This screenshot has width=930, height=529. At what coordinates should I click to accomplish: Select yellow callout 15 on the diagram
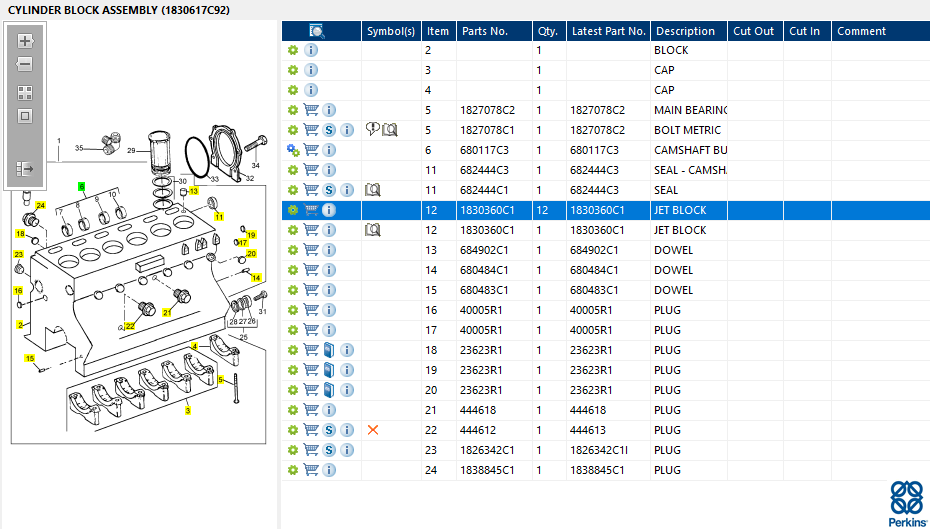(x=30, y=358)
